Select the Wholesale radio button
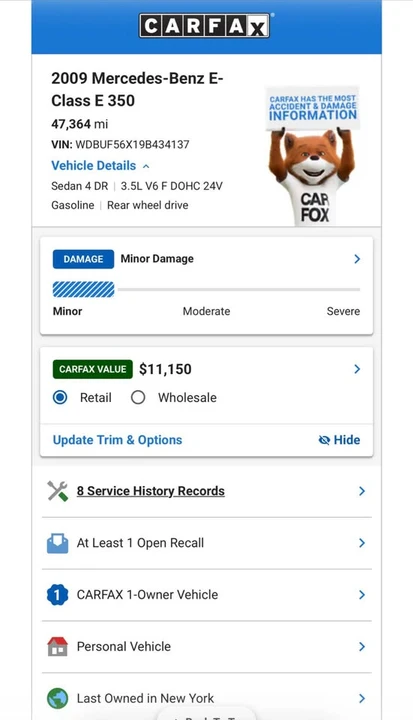Viewport: 413px width, 720px height. pos(138,398)
